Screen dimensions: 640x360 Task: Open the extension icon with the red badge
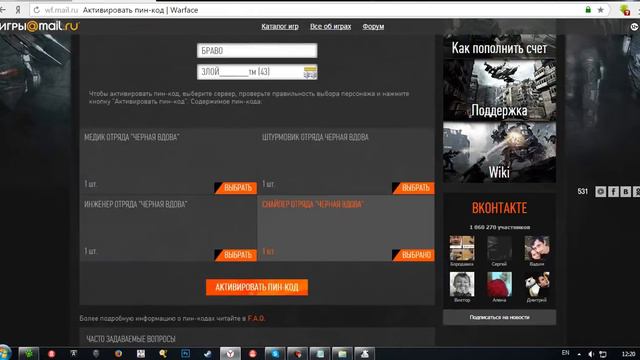(x=624, y=10)
